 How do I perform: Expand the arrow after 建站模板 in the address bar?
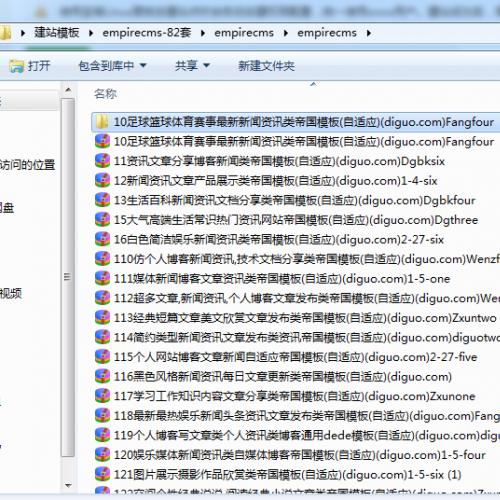point(91,33)
